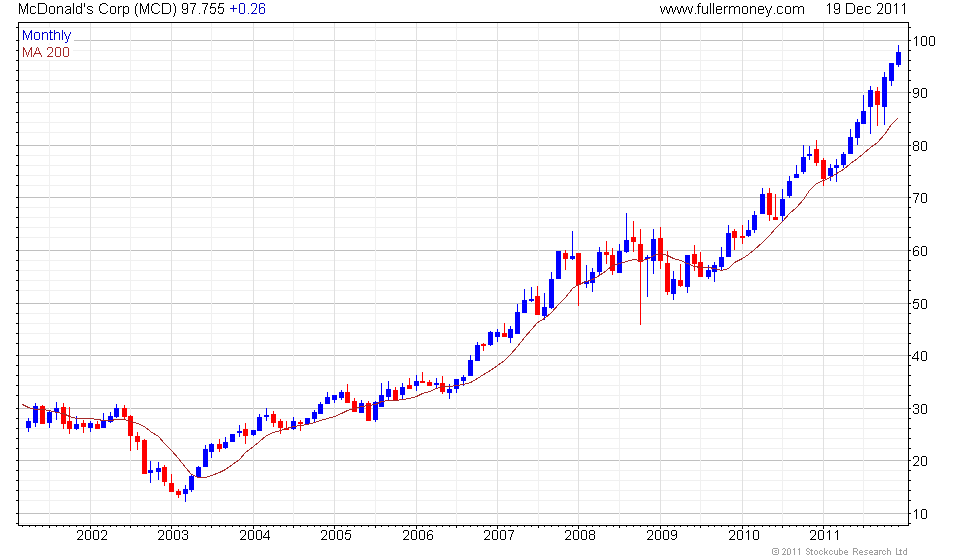Viewport: 960px width, 560px height.
Task: Click the 2003 x-axis label
Action: tap(173, 536)
